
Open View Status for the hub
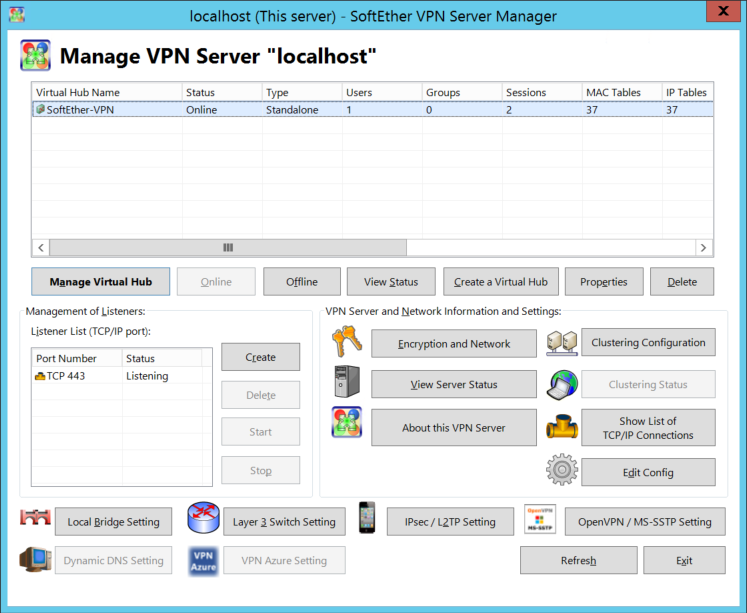(x=391, y=281)
